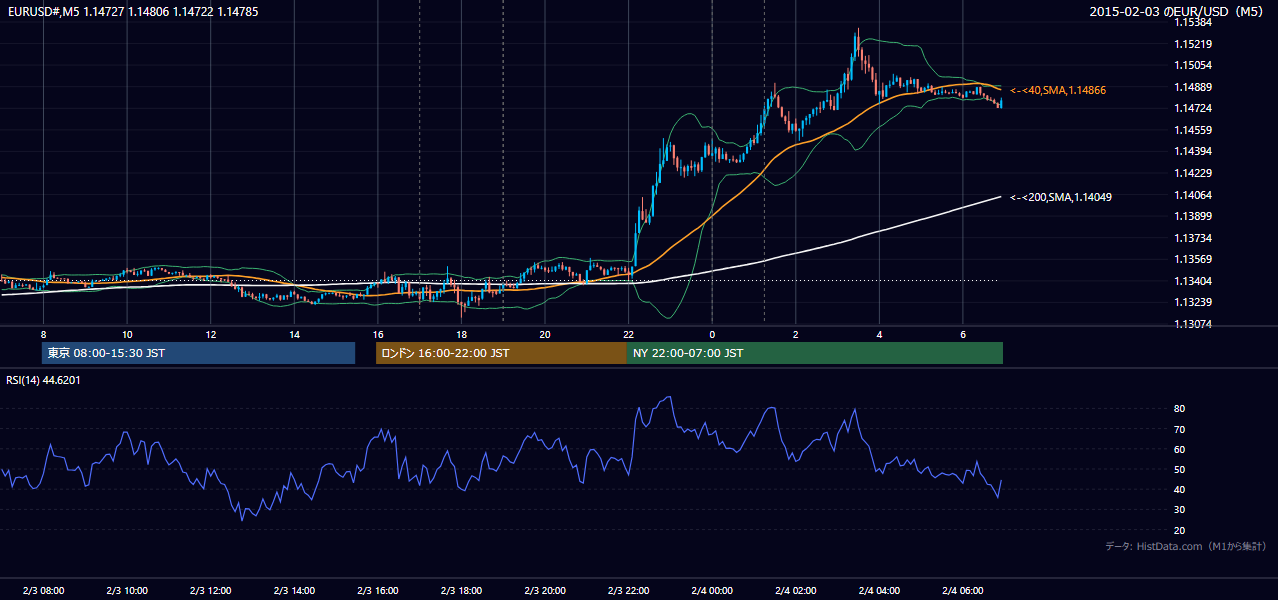
Task: Select the ロンドン 16:00-22:00 JST session bar
Action: pyautogui.click(x=501, y=353)
